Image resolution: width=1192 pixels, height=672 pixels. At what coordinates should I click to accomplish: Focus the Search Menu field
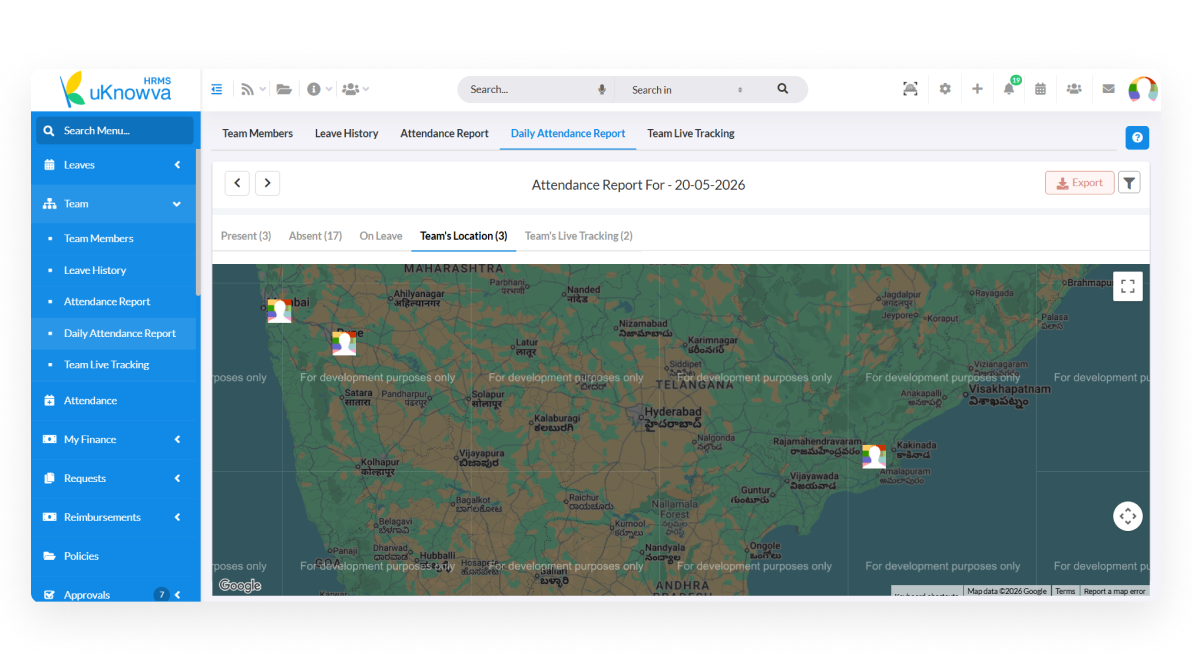(115, 131)
